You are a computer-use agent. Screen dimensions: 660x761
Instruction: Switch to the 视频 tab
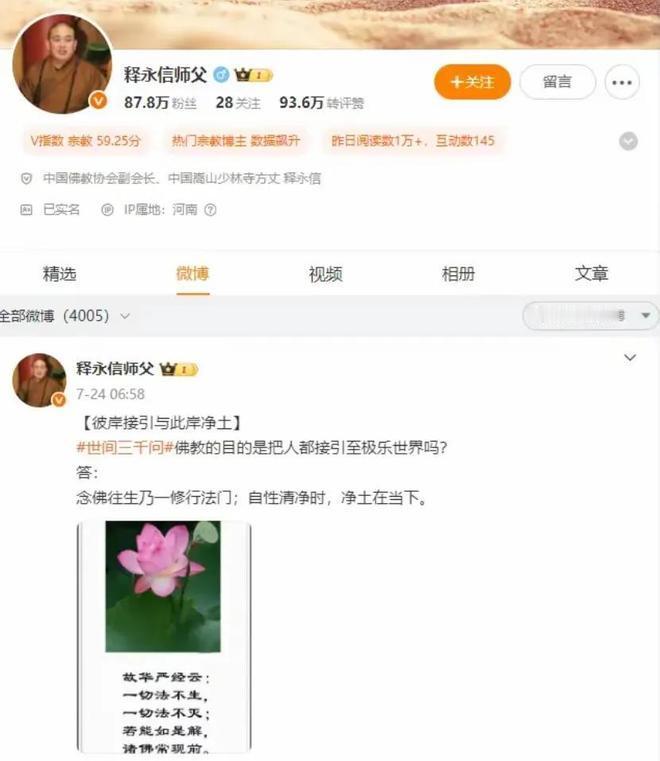(326, 274)
